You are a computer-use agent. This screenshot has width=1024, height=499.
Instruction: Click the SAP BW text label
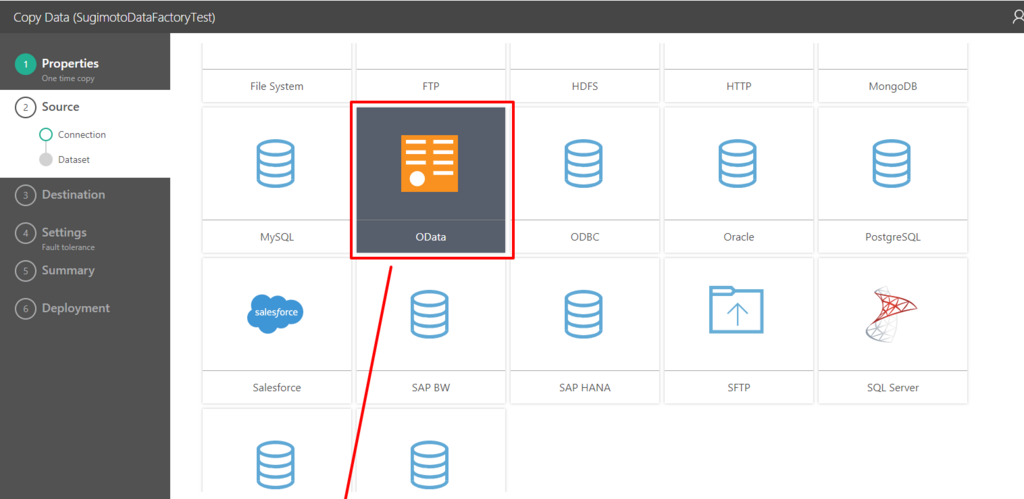coord(431,387)
